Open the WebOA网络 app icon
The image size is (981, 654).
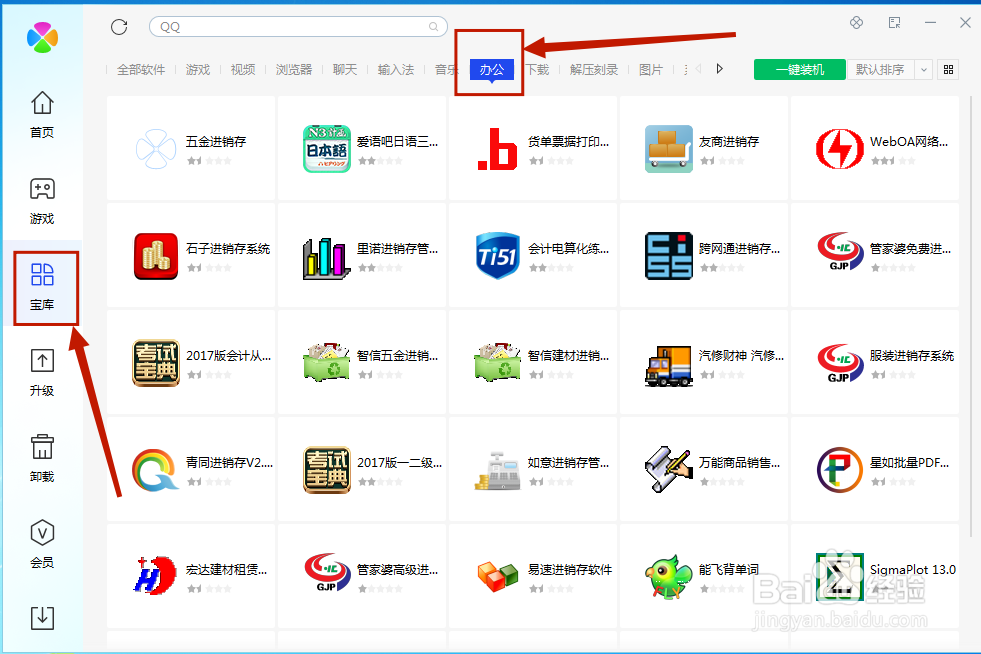tap(840, 149)
